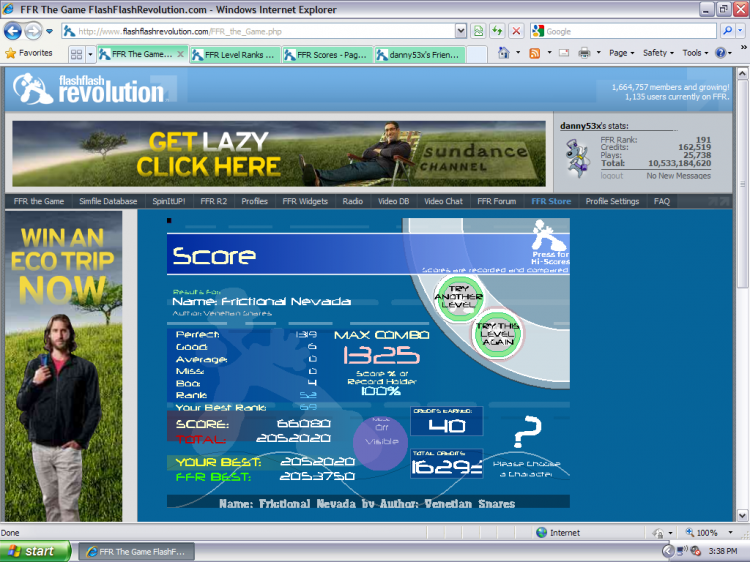Expand print options dropdown arrow

point(598,53)
